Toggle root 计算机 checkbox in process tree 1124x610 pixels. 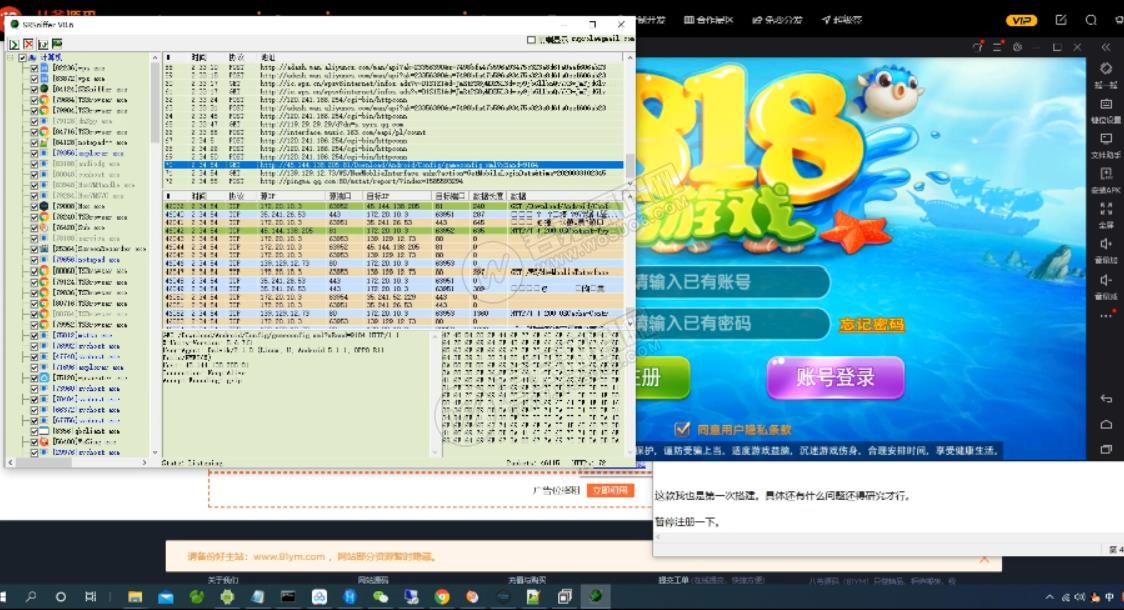pos(22,57)
